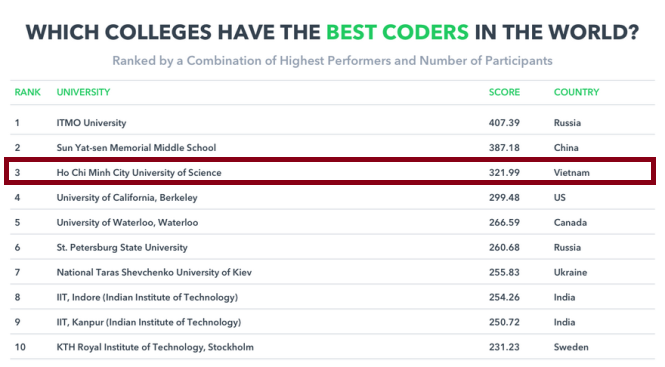
Task: Select National Taras Shevchenko University of Kiev
Action: pyautogui.click(x=154, y=272)
